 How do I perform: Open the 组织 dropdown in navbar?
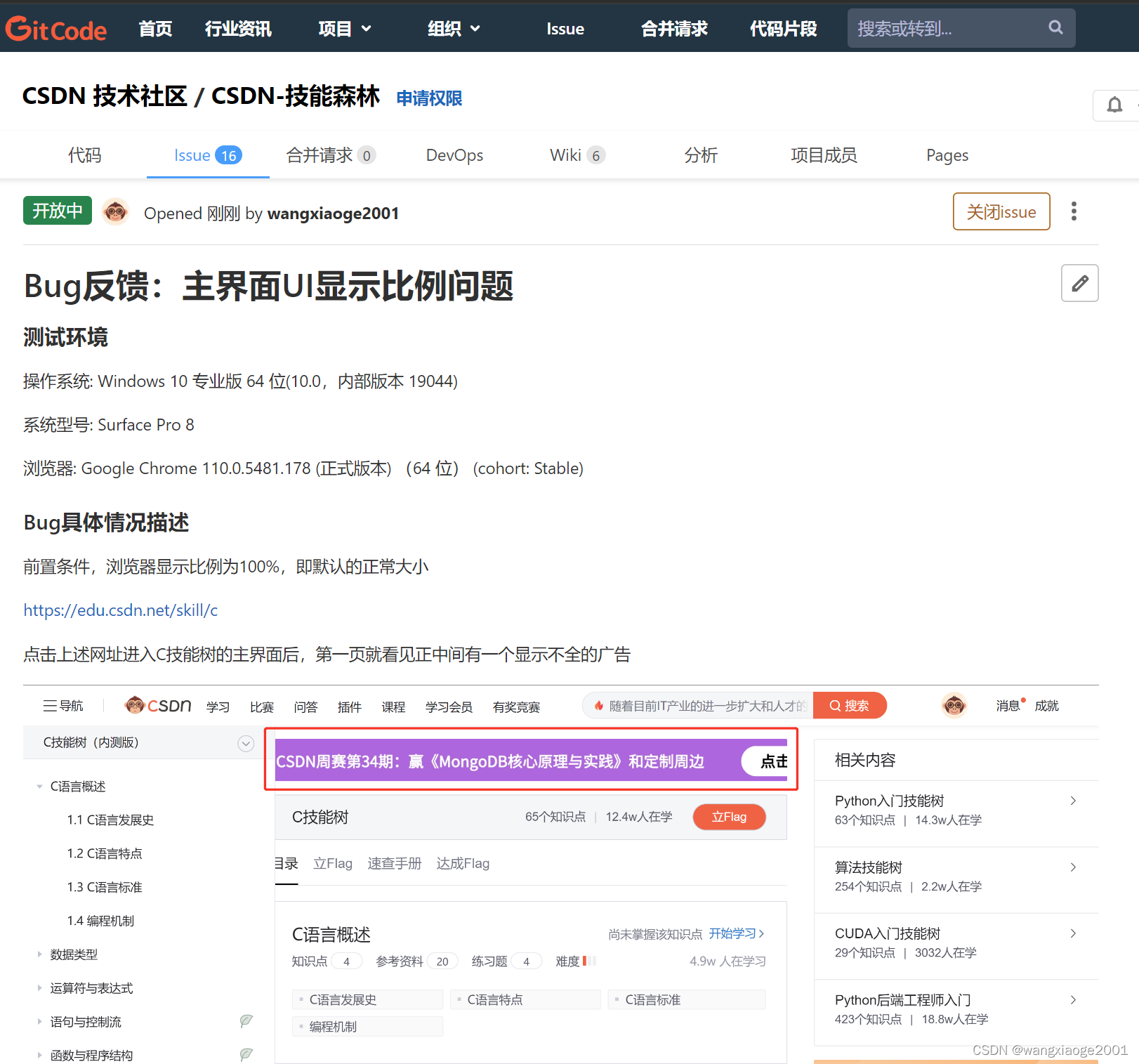pos(454,29)
